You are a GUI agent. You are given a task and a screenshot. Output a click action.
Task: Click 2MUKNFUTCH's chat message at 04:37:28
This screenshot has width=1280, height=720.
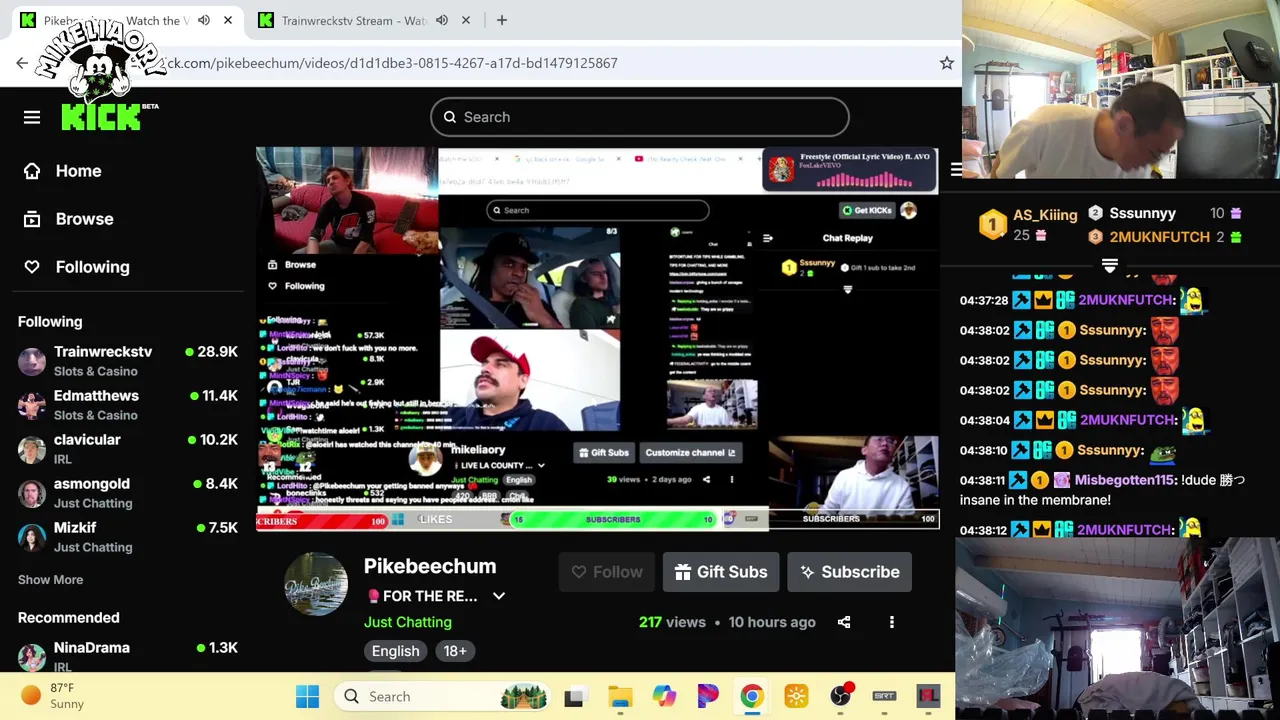[x=1083, y=300]
